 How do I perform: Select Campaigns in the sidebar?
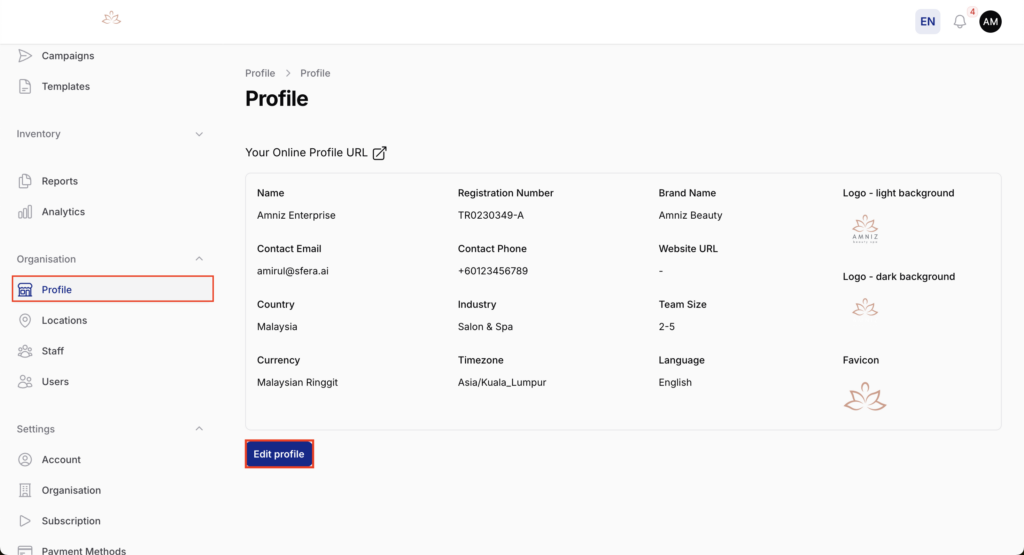(x=67, y=56)
